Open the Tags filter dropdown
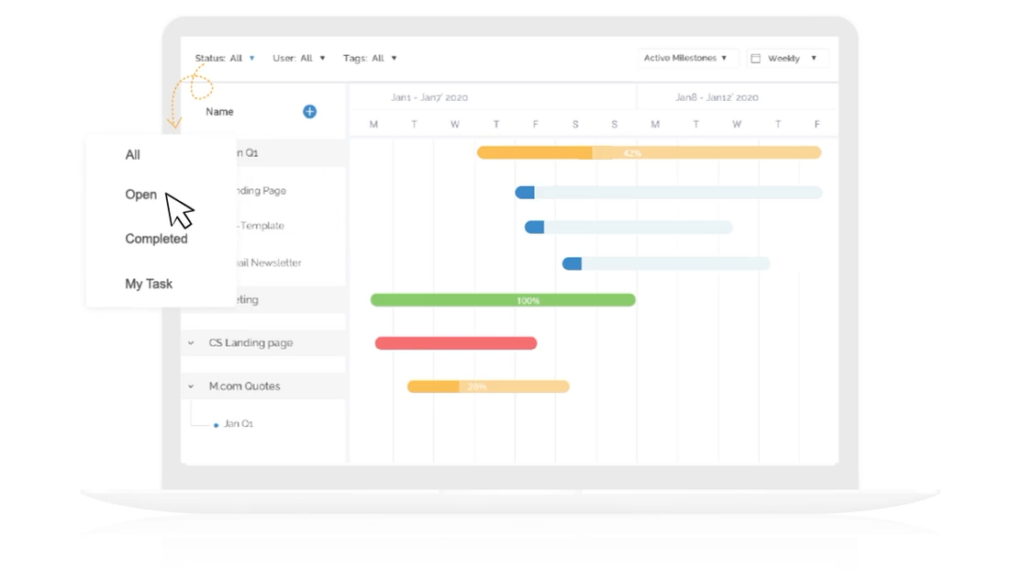The height and width of the screenshot is (571, 1024). [x=370, y=58]
